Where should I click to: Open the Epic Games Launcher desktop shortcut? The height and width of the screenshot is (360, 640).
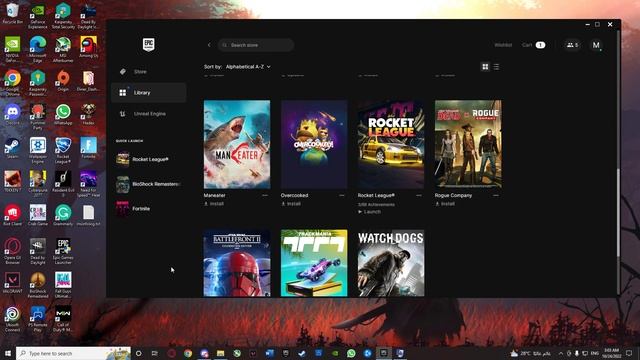tap(63, 251)
